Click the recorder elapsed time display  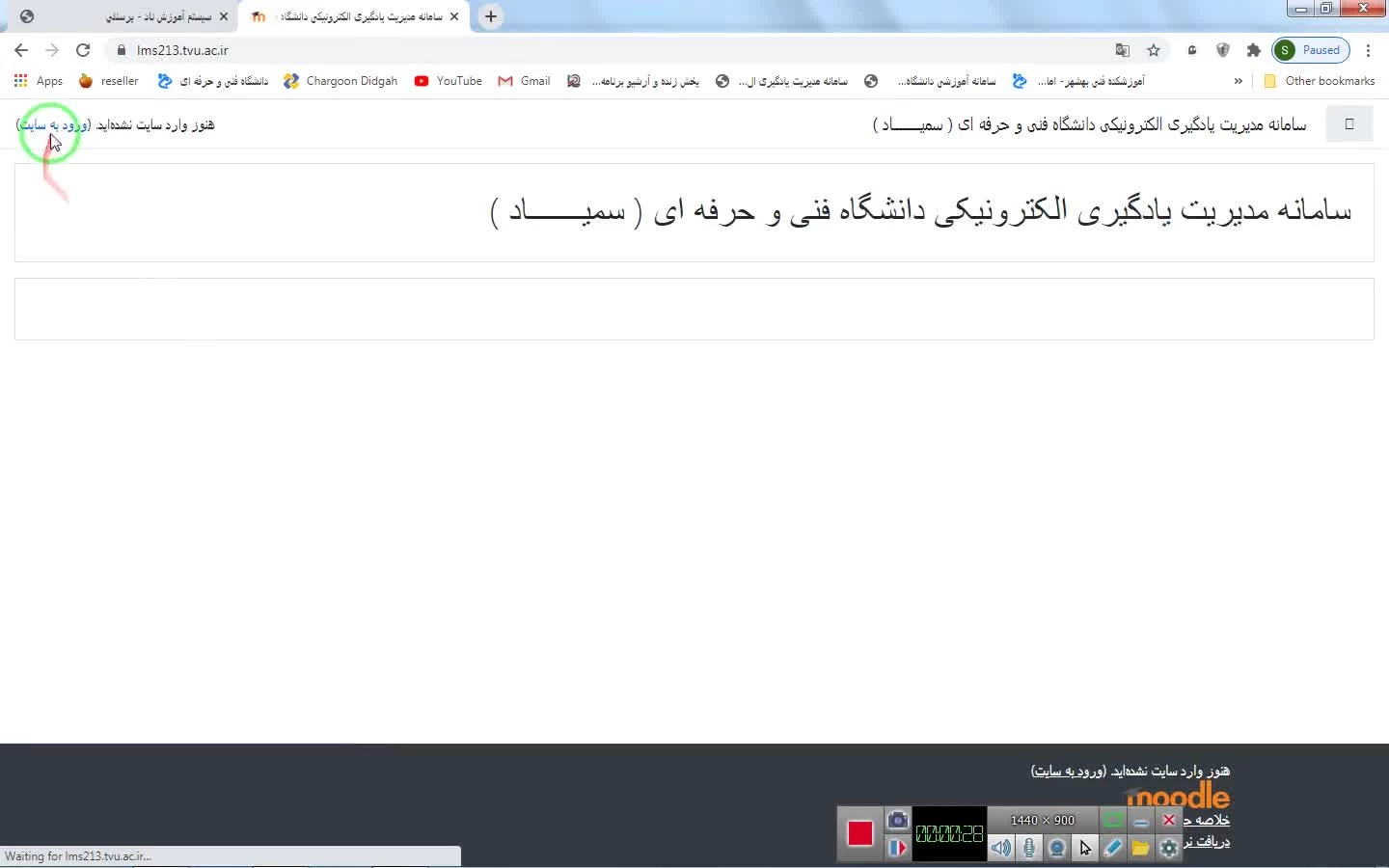coord(949,833)
